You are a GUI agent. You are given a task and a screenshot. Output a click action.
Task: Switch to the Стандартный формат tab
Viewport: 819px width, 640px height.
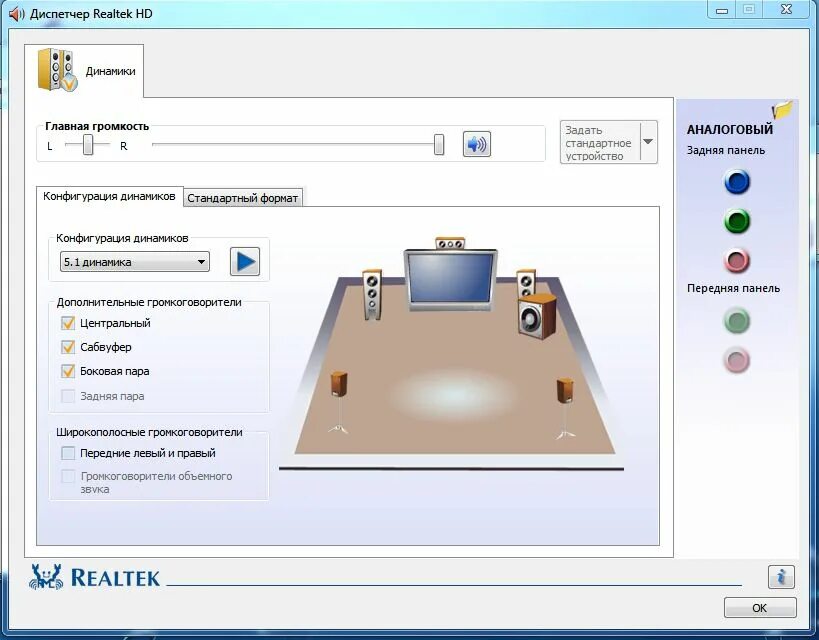[x=243, y=198]
